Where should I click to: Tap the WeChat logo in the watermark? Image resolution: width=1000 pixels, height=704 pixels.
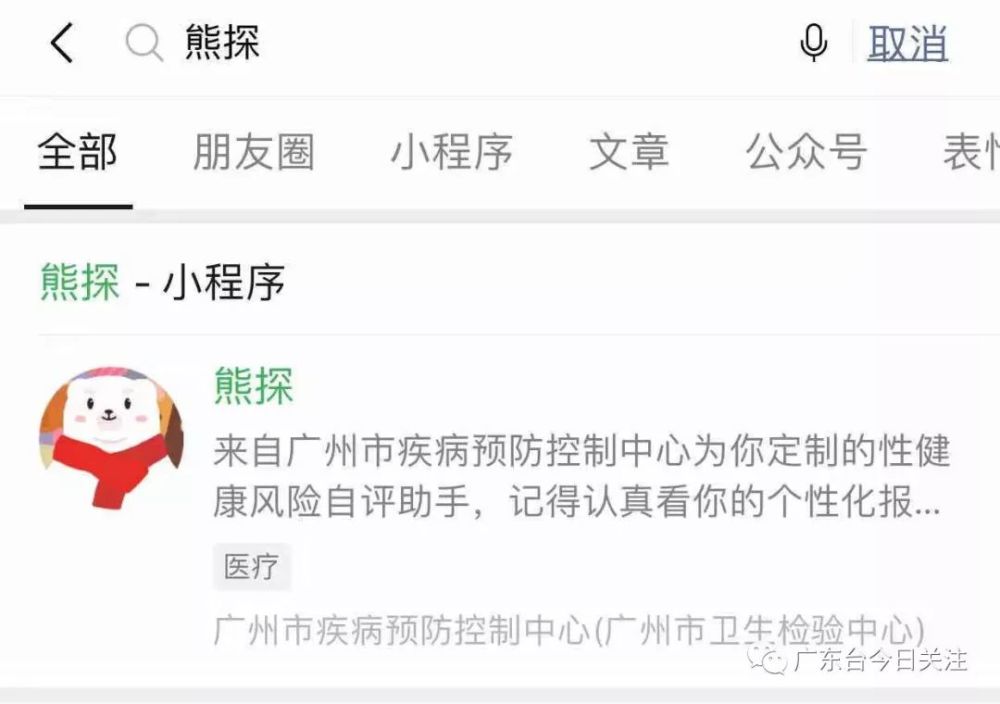pos(768,660)
